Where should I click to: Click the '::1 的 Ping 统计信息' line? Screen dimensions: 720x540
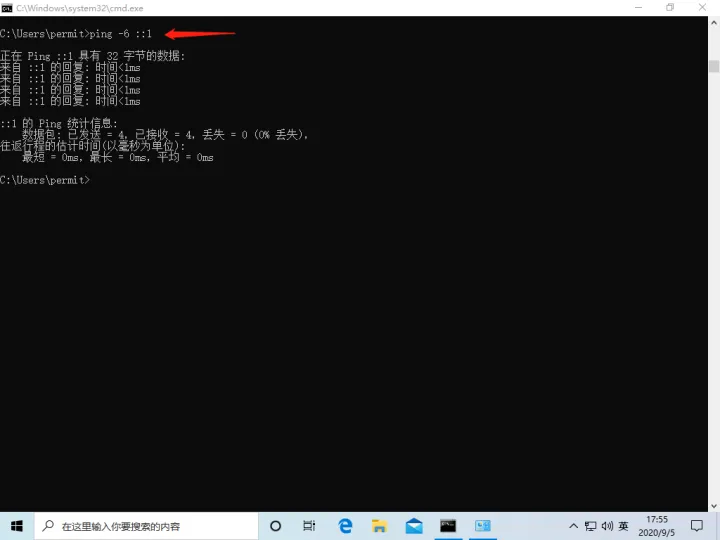coord(59,124)
